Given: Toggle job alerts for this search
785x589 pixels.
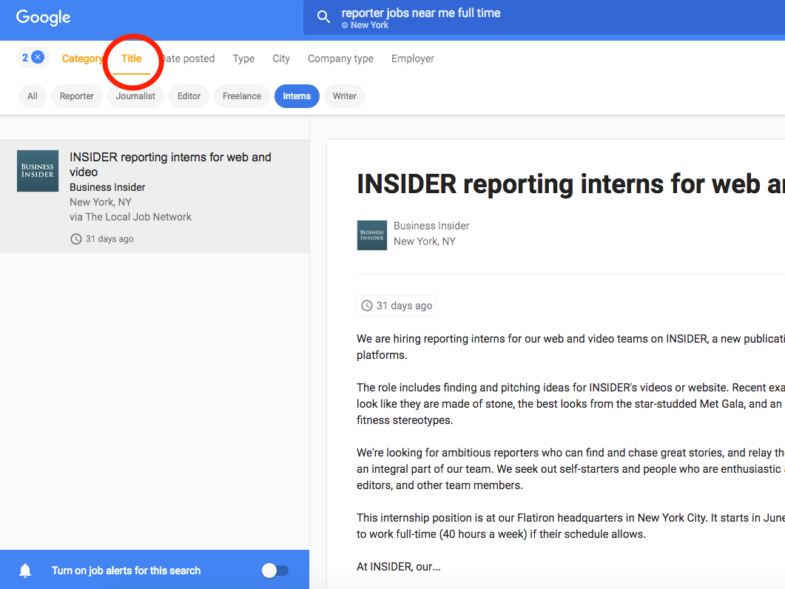Looking at the screenshot, I should coord(275,570).
